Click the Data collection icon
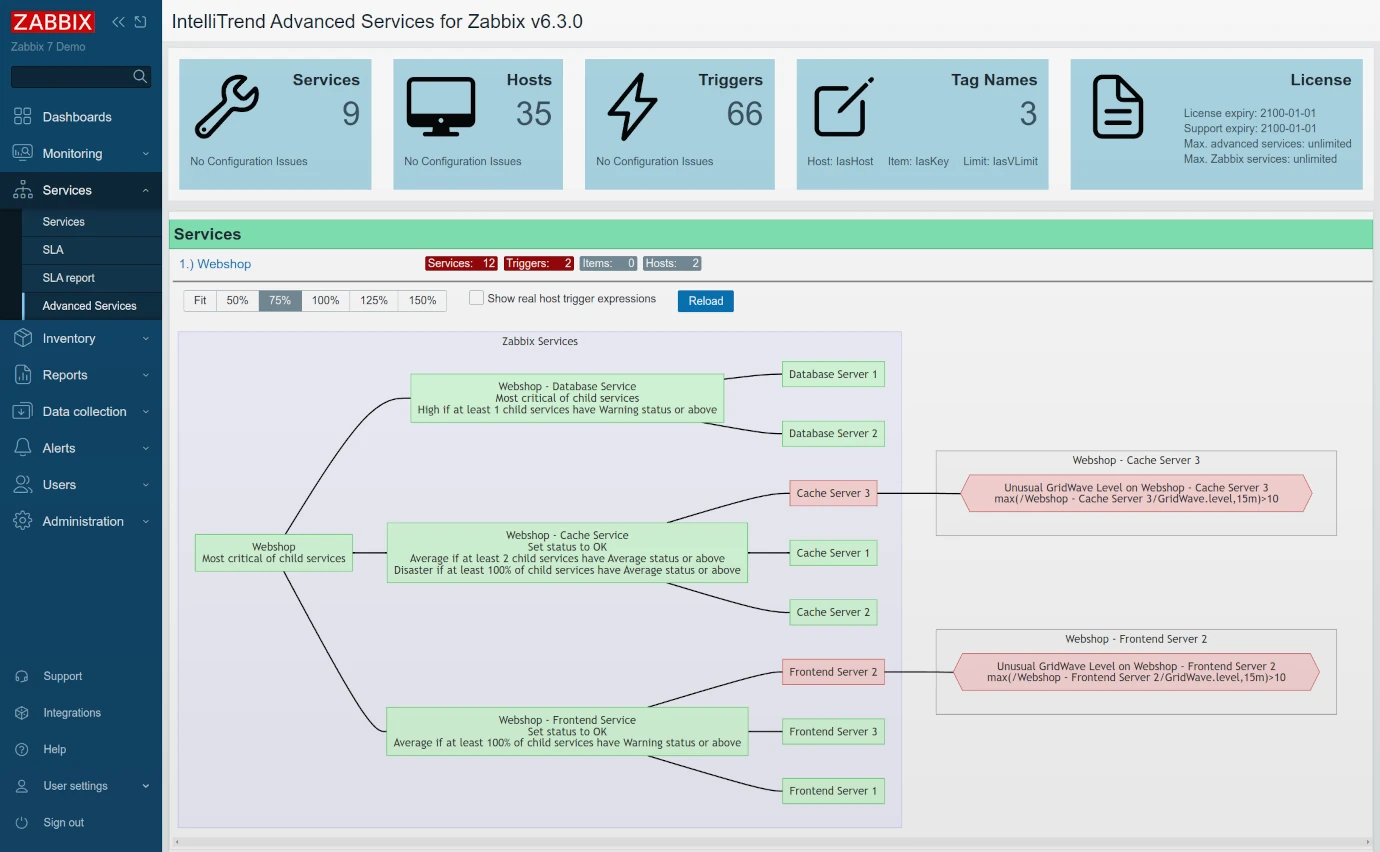The width and height of the screenshot is (1380, 852). pos(22,411)
